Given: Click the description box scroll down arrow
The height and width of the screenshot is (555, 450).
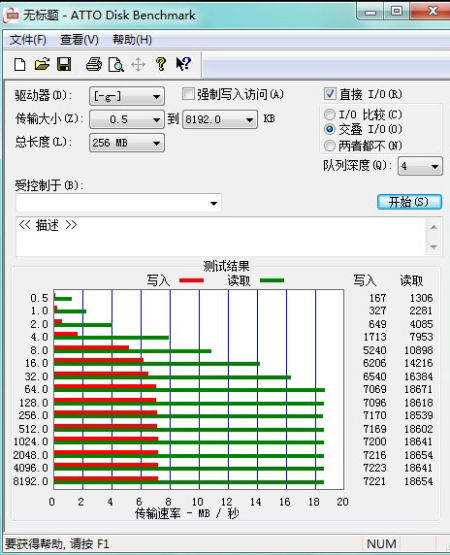Looking at the screenshot, I should coord(434,247).
